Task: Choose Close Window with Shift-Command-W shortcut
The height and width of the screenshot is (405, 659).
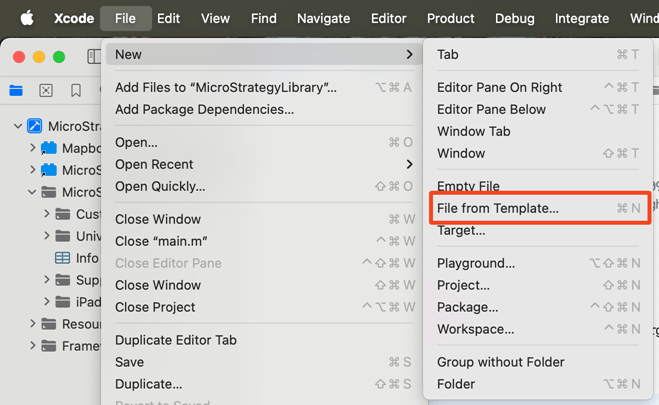Action: click(264, 285)
